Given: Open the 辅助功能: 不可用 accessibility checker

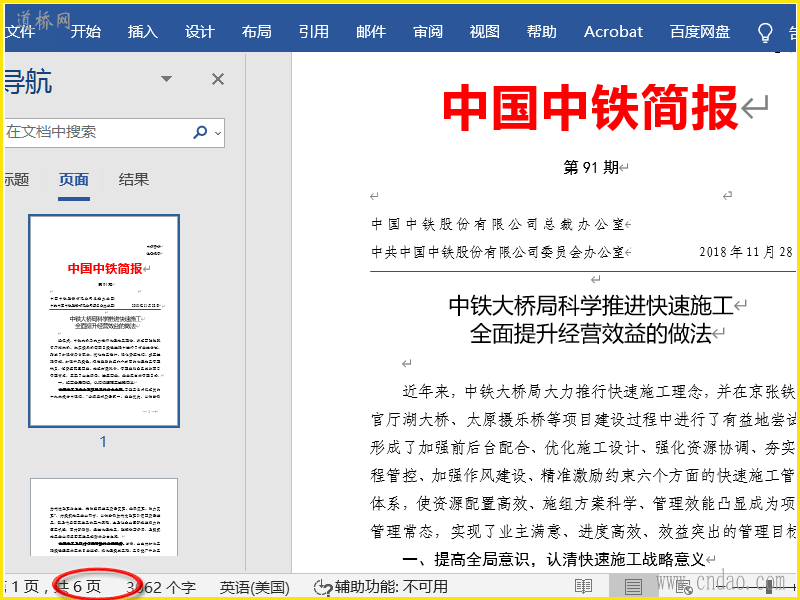Looking at the screenshot, I should pos(381,587).
